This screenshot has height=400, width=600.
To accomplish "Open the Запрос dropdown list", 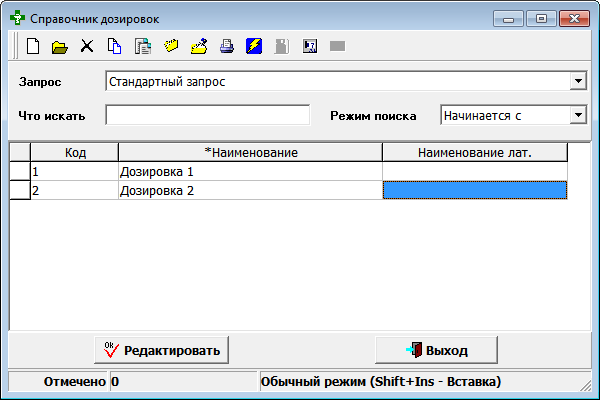I will tap(578, 81).
